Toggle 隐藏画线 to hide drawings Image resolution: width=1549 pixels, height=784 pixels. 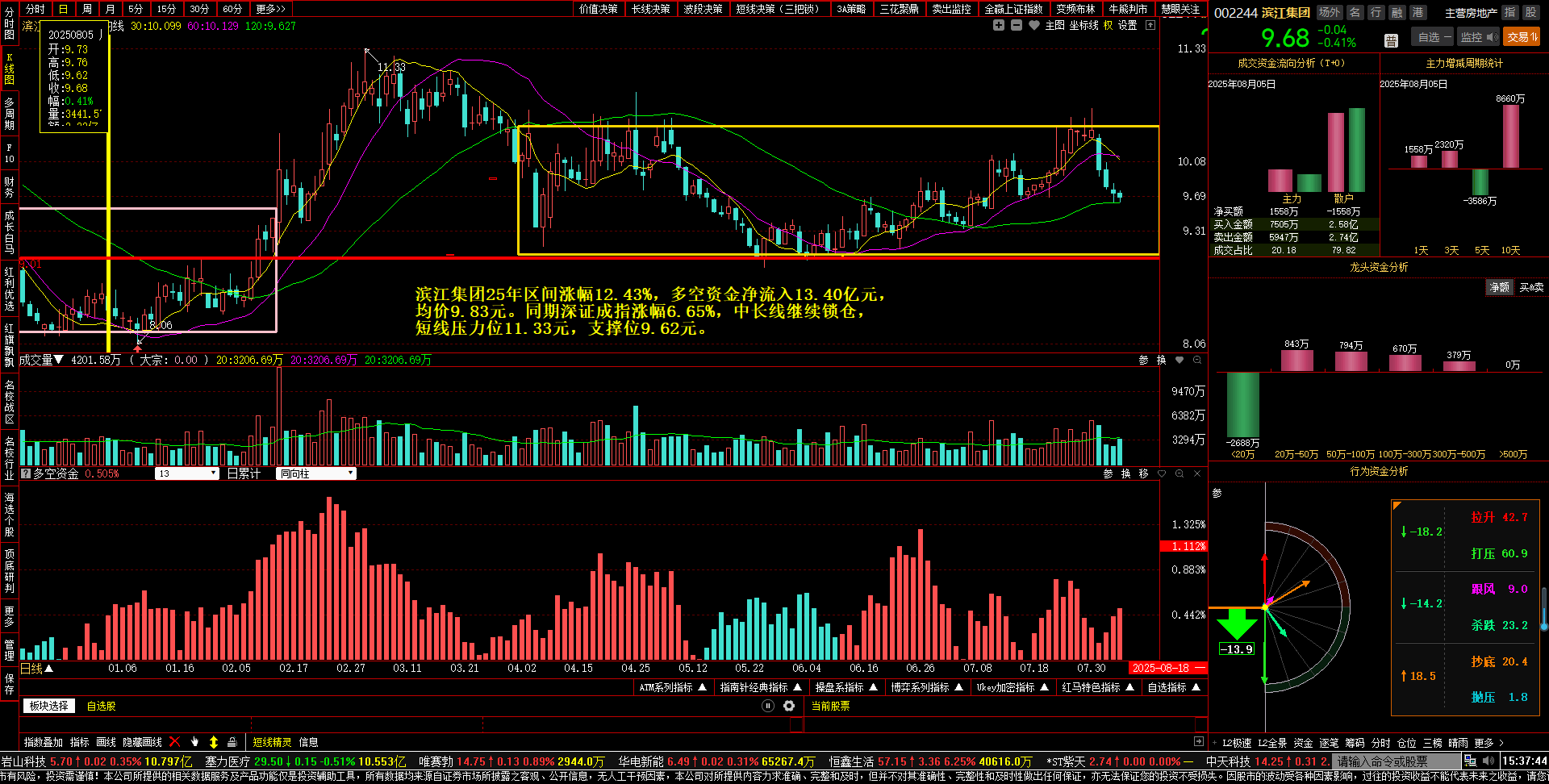click(142, 742)
